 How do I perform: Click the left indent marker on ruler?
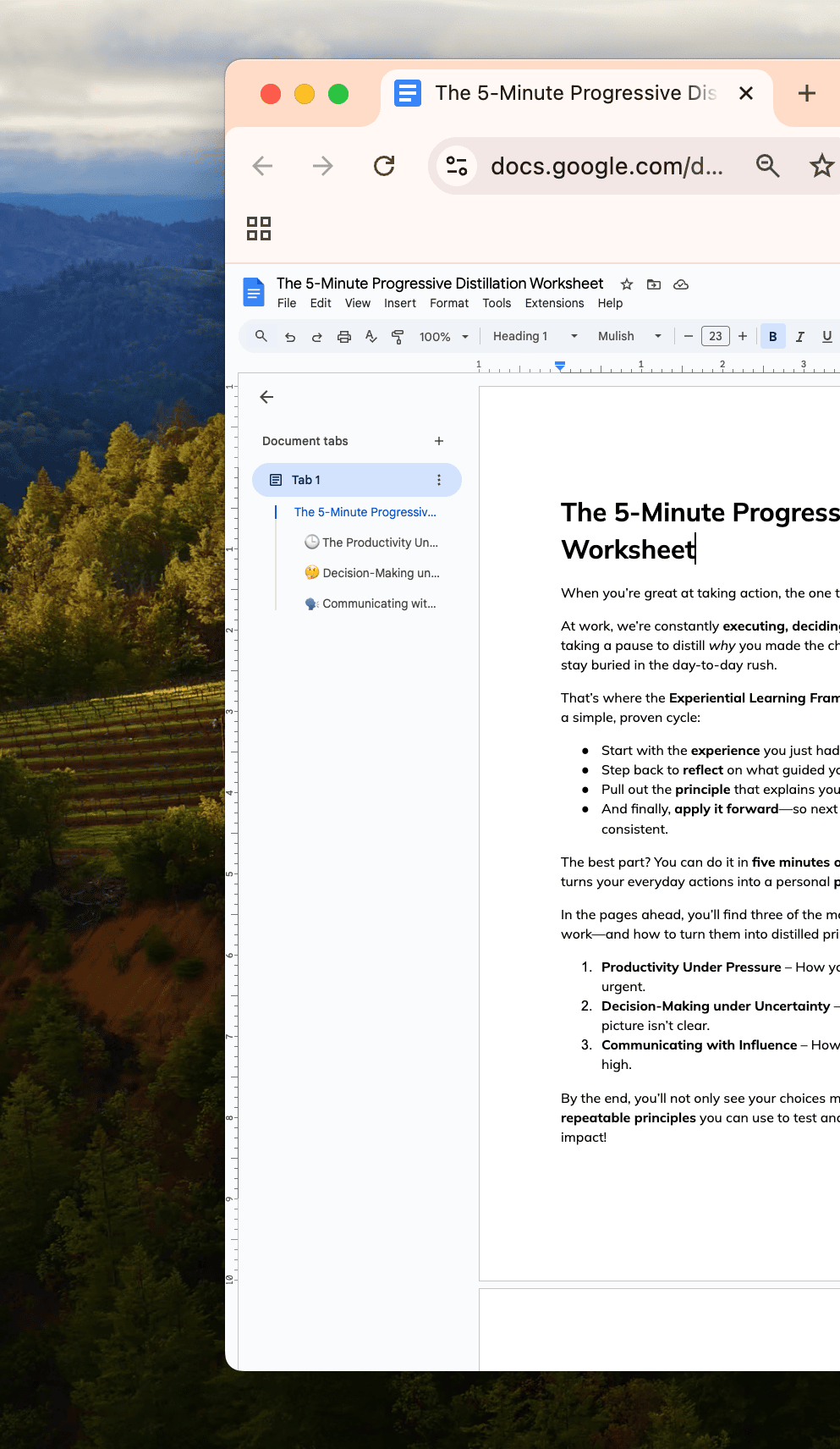point(560,367)
